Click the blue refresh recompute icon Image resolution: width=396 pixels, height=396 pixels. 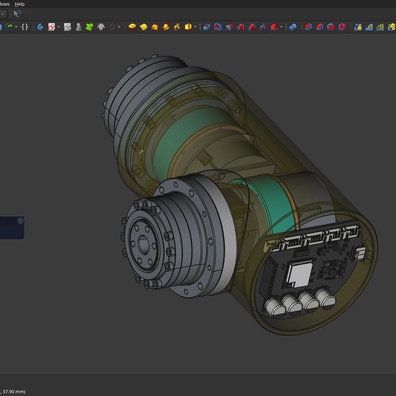(40, 27)
